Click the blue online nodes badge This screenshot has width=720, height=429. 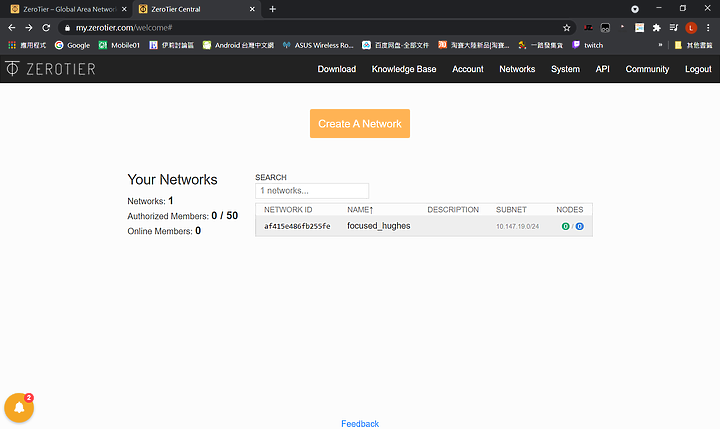(x=579, y=226)
